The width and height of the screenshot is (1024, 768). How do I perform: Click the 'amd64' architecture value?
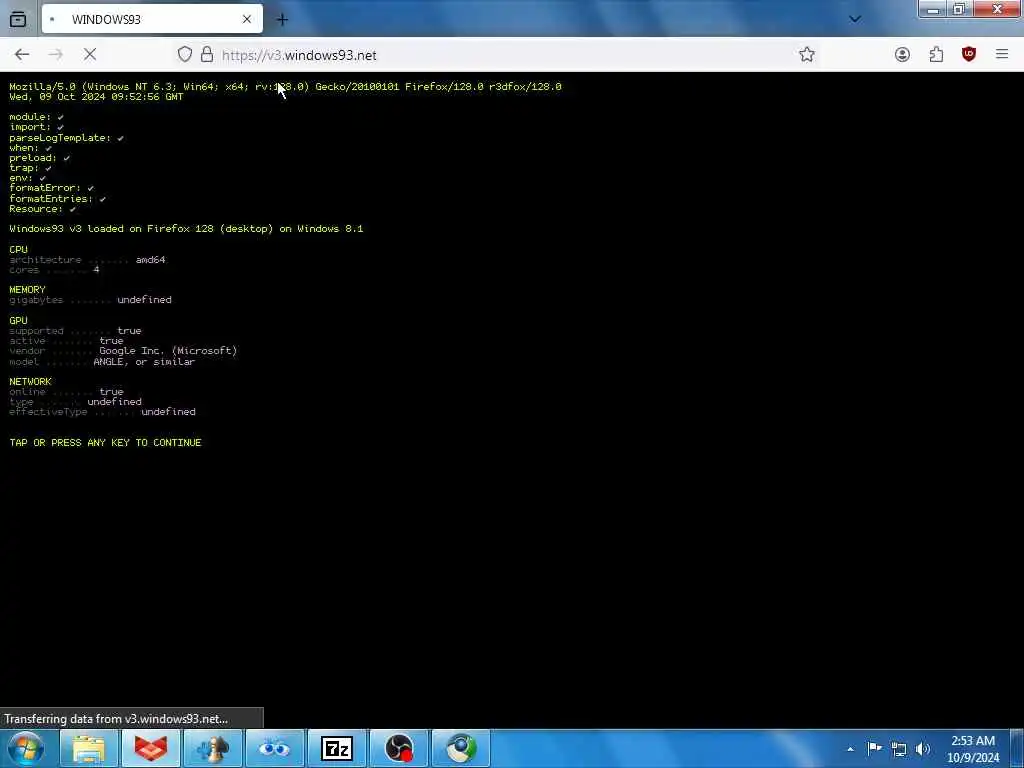150,260
